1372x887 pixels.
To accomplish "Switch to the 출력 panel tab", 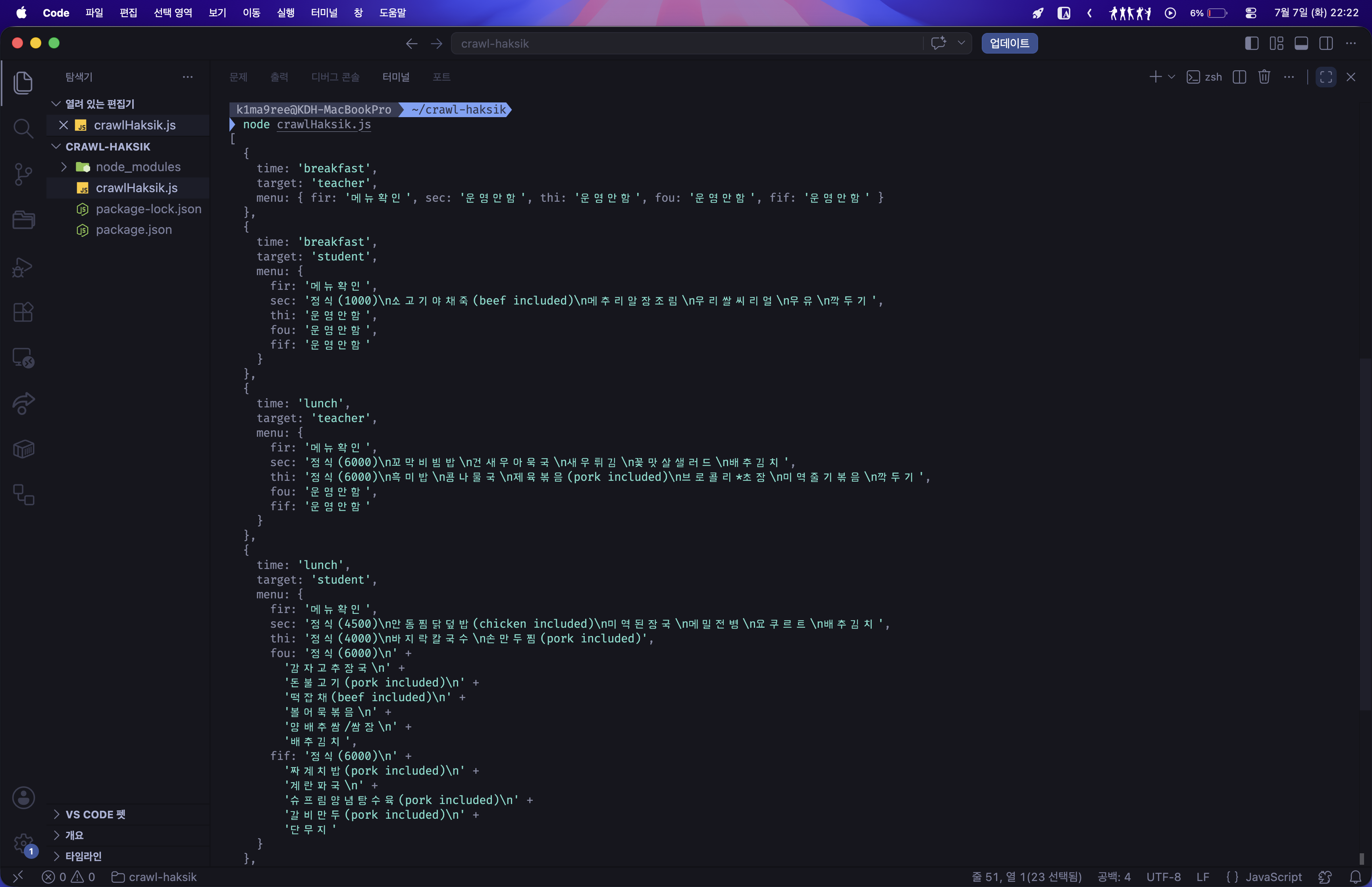I will coord(279,77).
